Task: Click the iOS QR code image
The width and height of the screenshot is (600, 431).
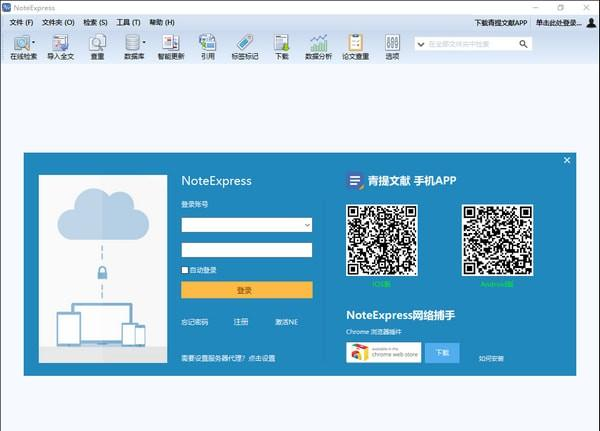Action: tap(382, 240)
